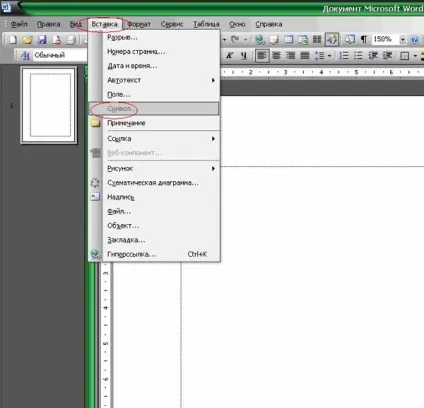Click the Схематическая диаграмма cycle icon
Viewport: 424px width, 408px height.
click(95, 183)
